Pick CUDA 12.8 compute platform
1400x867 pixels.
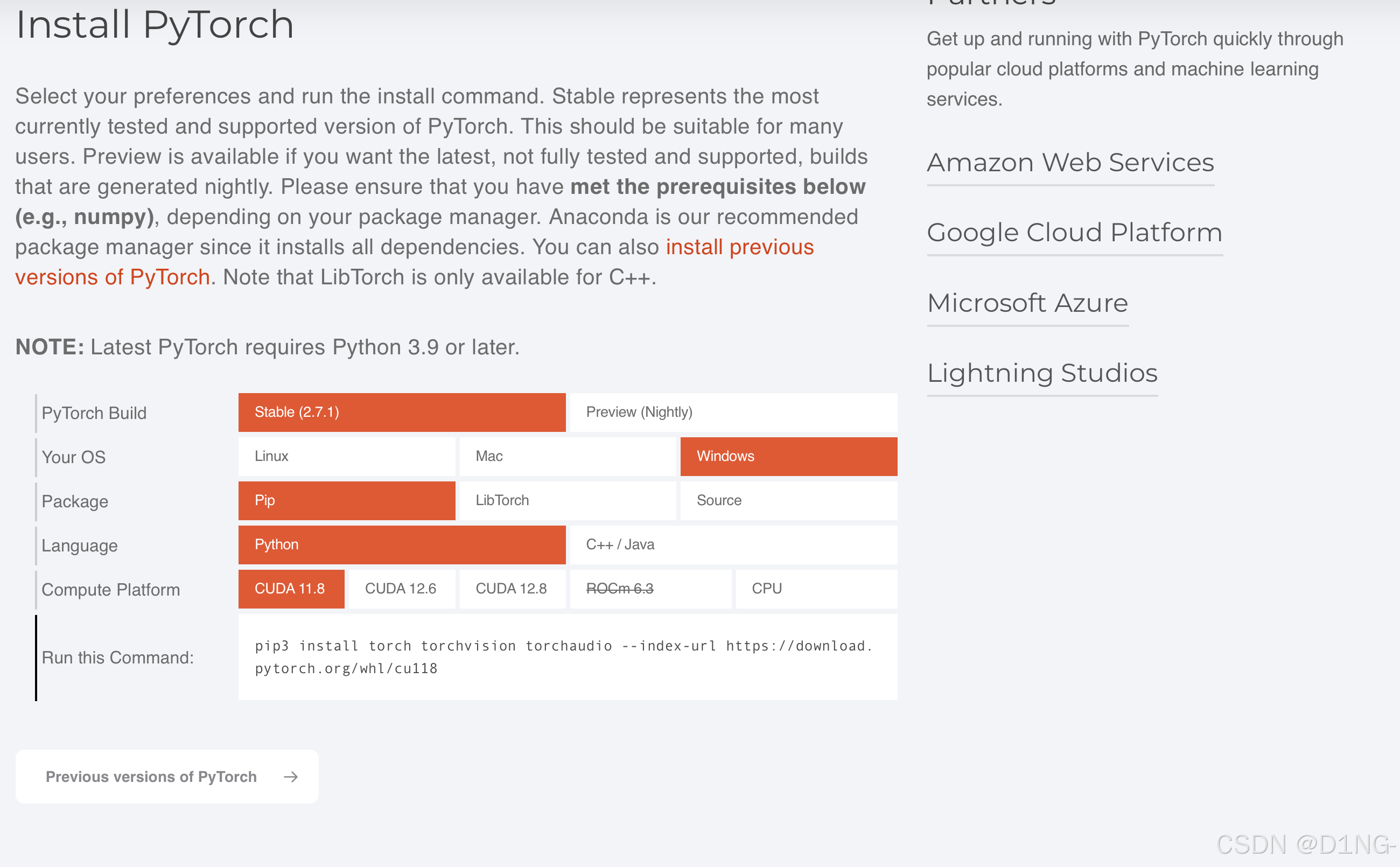pos(512,589)
